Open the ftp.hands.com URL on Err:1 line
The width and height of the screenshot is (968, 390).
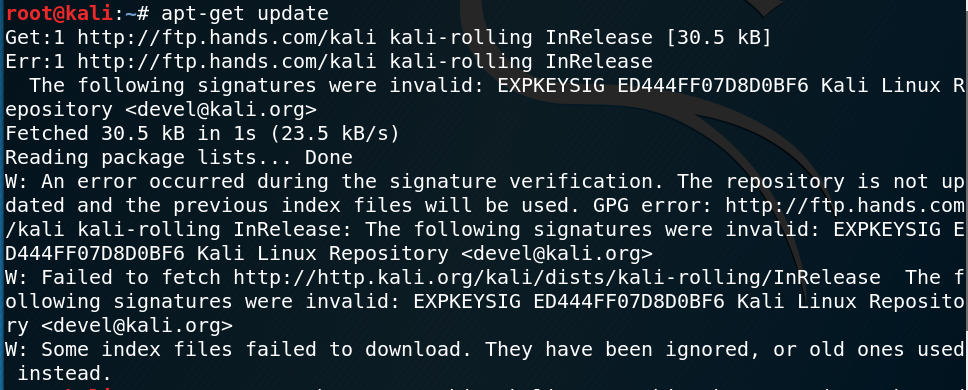click(228, 62)
